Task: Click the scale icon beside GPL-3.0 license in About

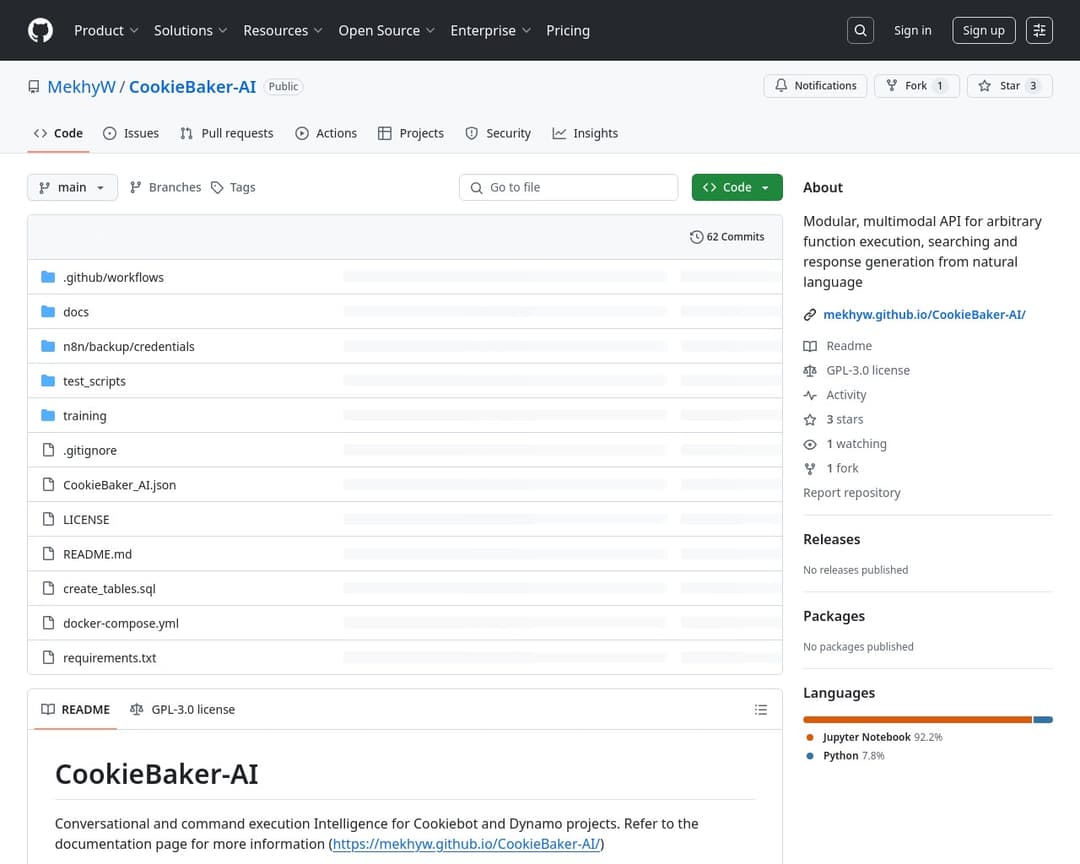Action: [x=810, y=371]
